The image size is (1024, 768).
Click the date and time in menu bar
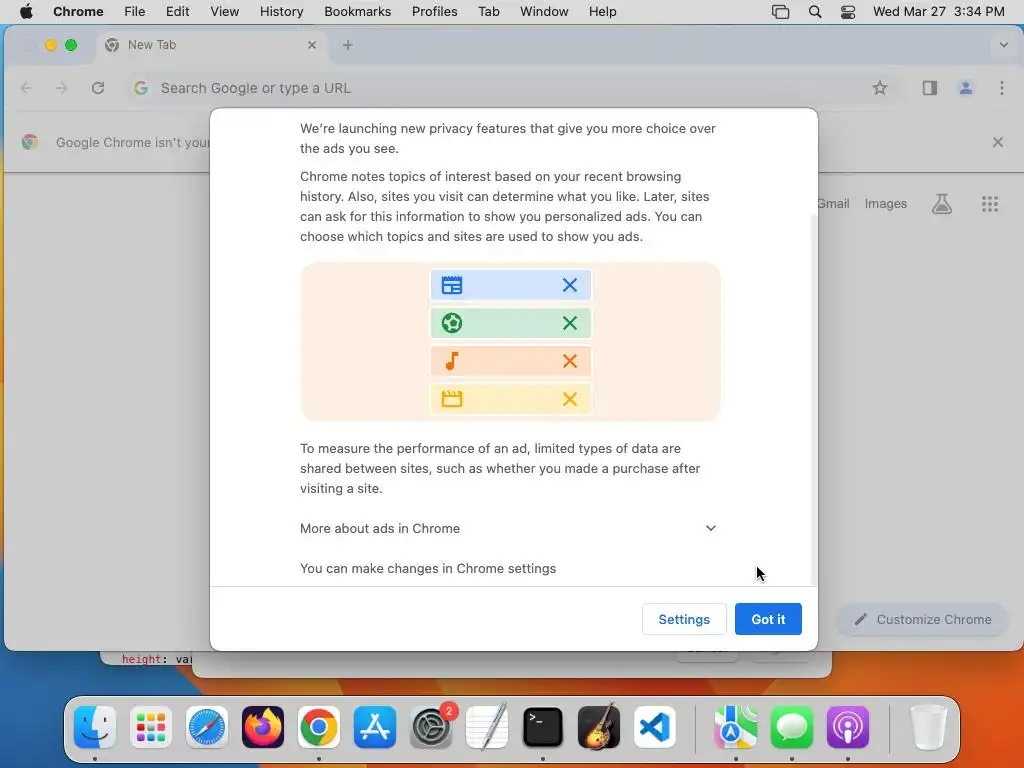click(938, 11)
